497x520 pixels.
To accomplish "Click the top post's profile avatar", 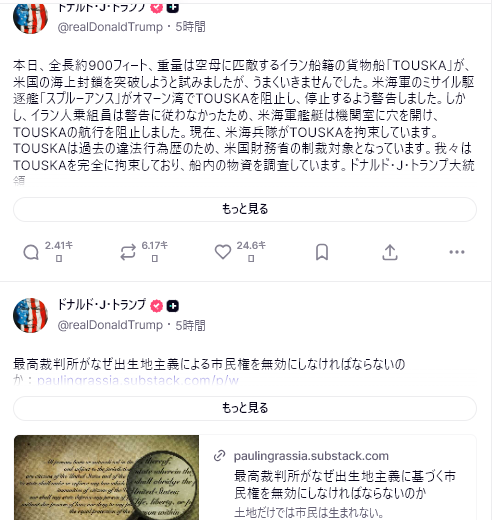I will click(x=30, y=18).
